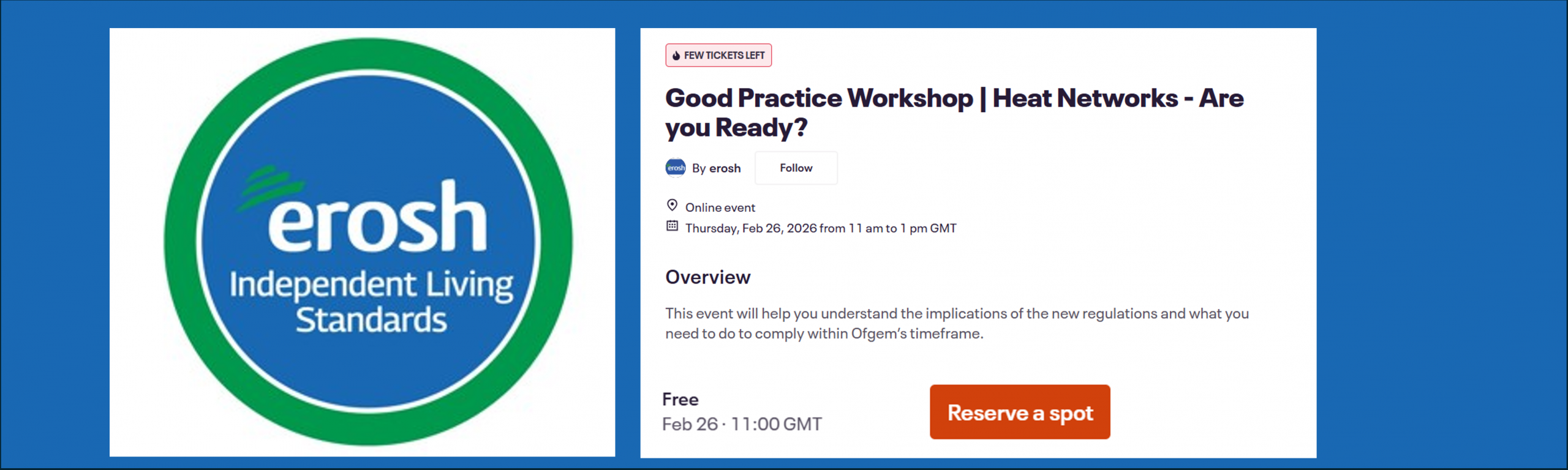
Task: Click the location pin icon
Action: pyautogui.click(x=672, y=205)
